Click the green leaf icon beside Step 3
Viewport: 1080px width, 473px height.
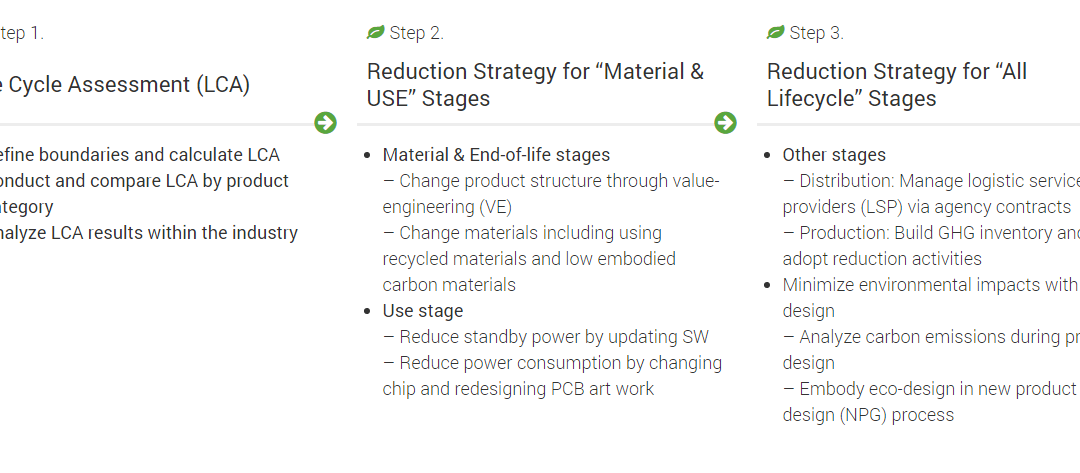pos(776,32)
